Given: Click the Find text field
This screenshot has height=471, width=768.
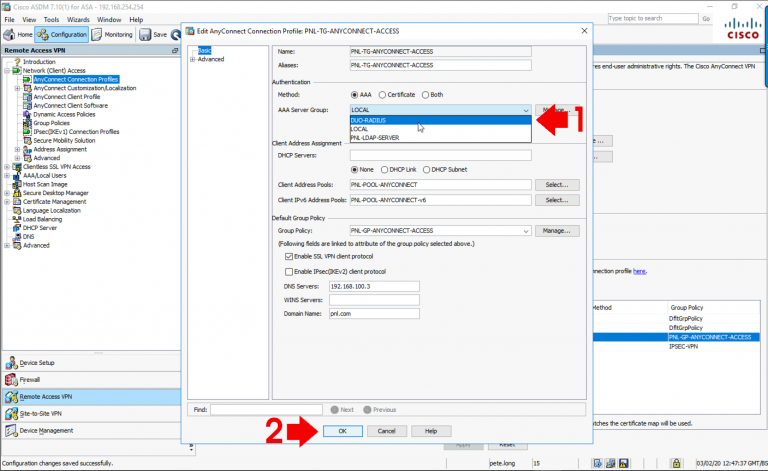Looking at the screenshot, I should [266, 410].
